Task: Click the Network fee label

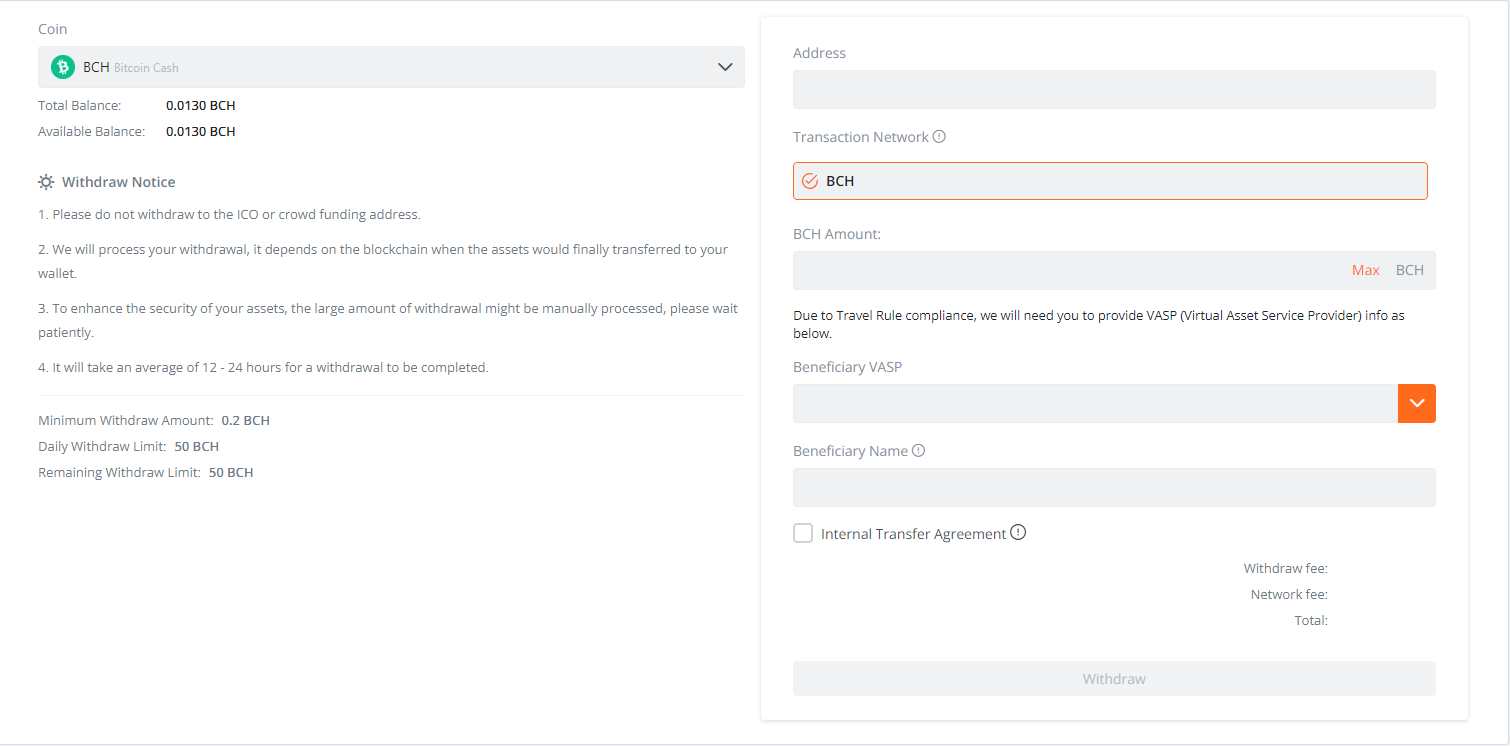Action: 1289,594
